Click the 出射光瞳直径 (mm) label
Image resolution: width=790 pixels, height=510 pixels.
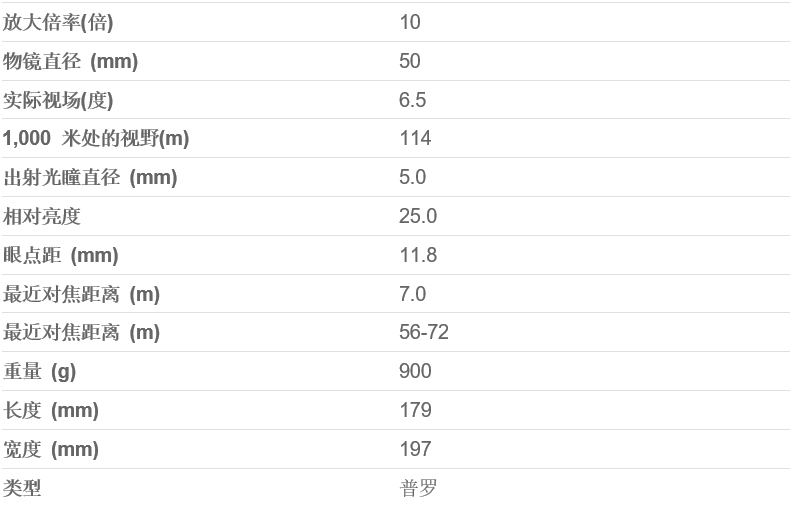point(90,178)
